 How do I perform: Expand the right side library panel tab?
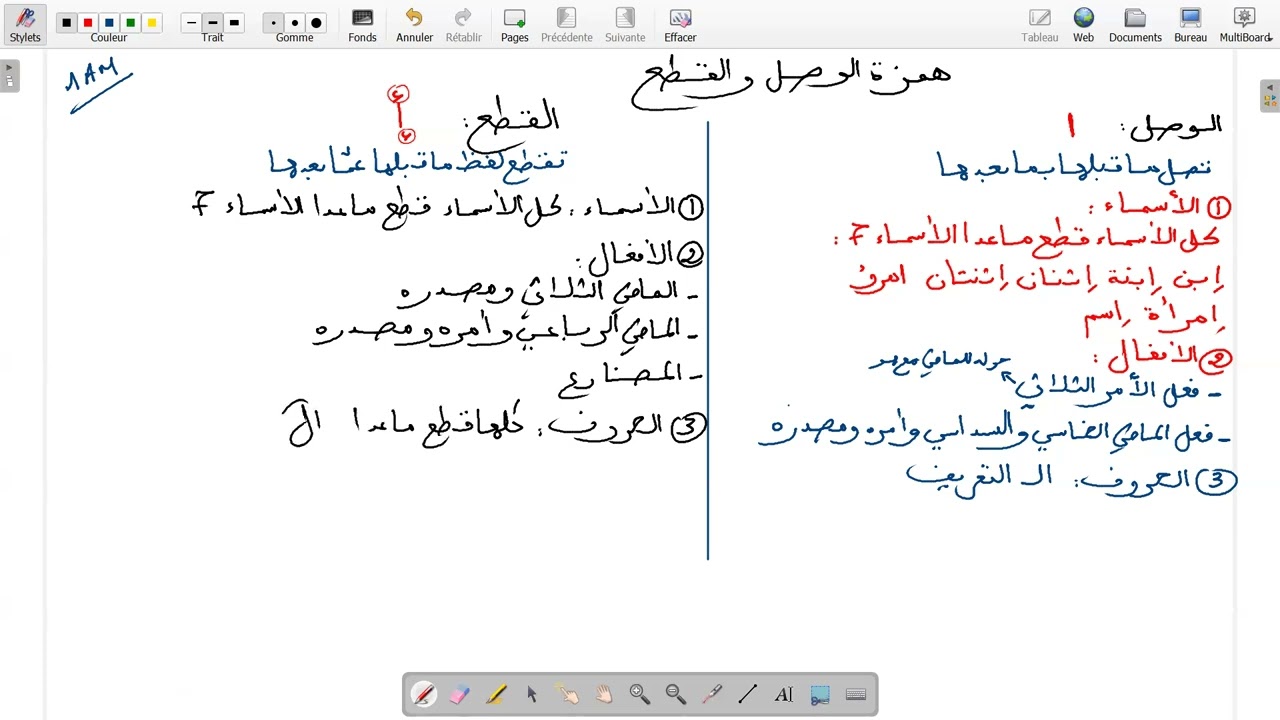click(1270, 96)
